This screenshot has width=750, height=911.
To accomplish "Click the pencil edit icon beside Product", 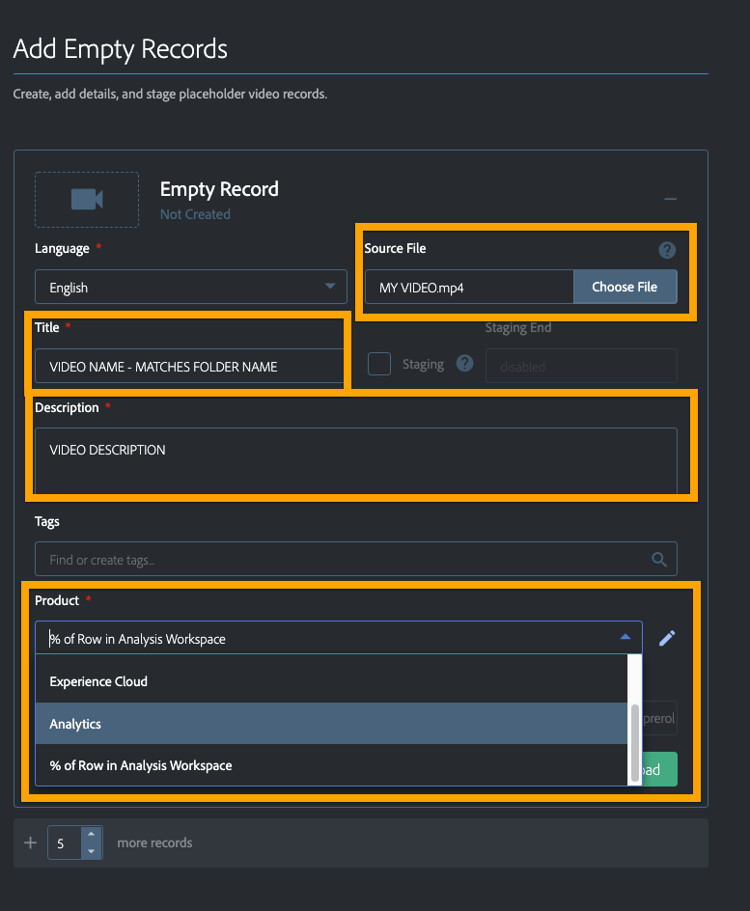I will click(667, 639).
